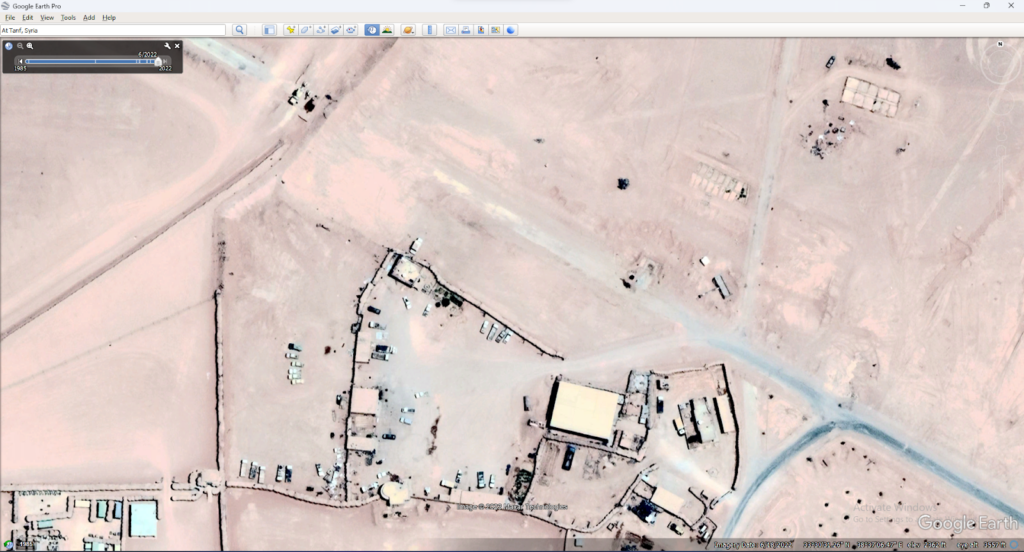Click the search magnifier button
Viewport: 1024px width, 552px height.
pos(240,30)
